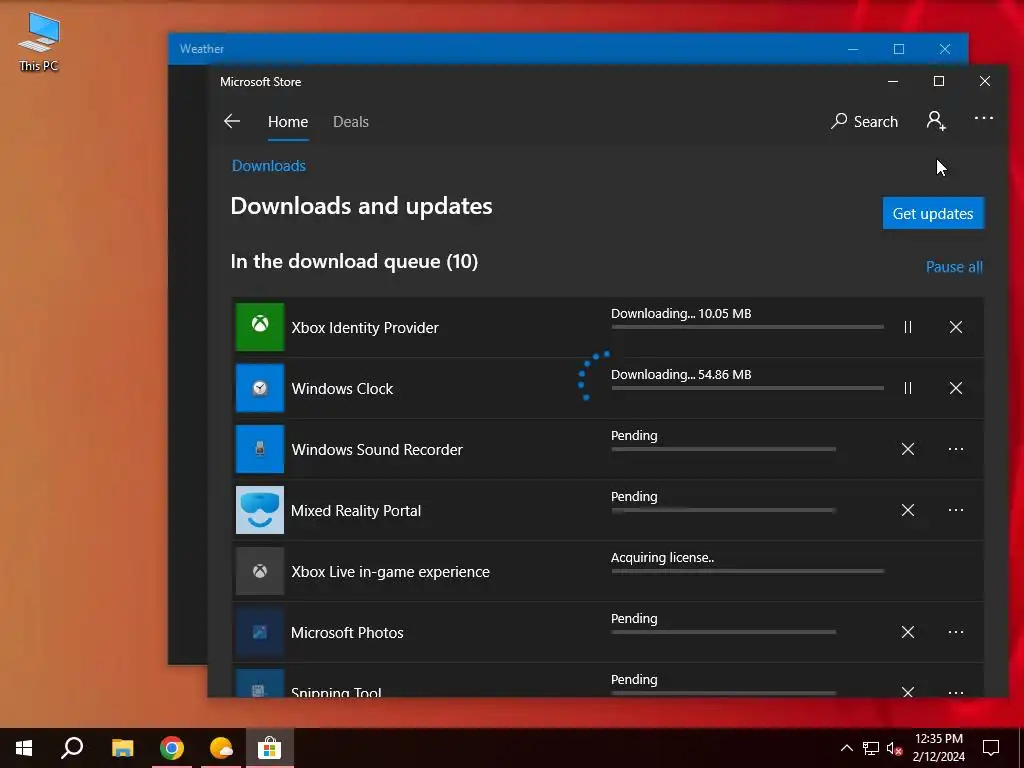This screenshot has width=1024, height=768.
Task: Click Windows Clock download progress bar
Action: pos(748,388)
